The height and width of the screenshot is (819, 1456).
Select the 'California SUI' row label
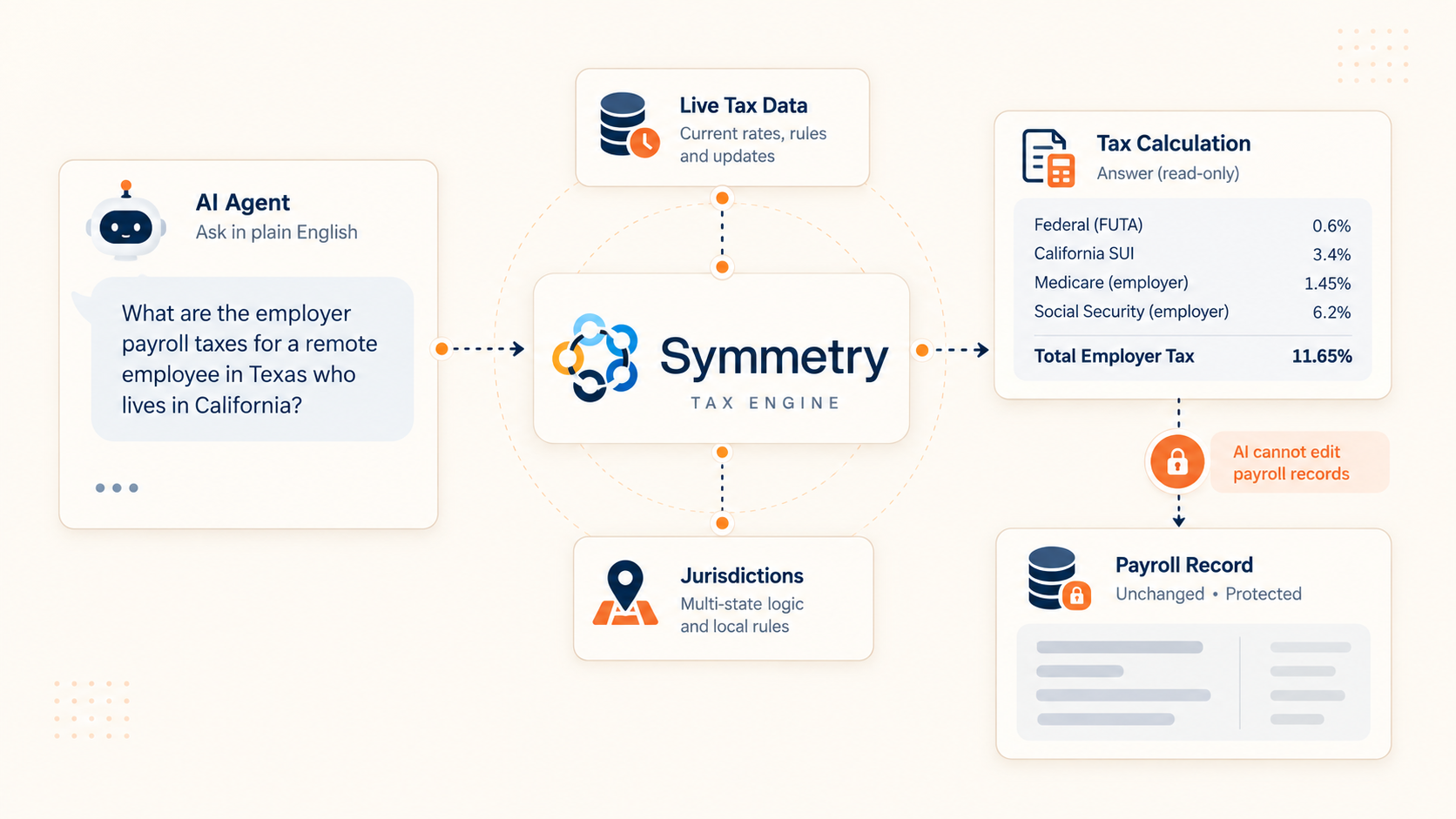click(1084, 253)
